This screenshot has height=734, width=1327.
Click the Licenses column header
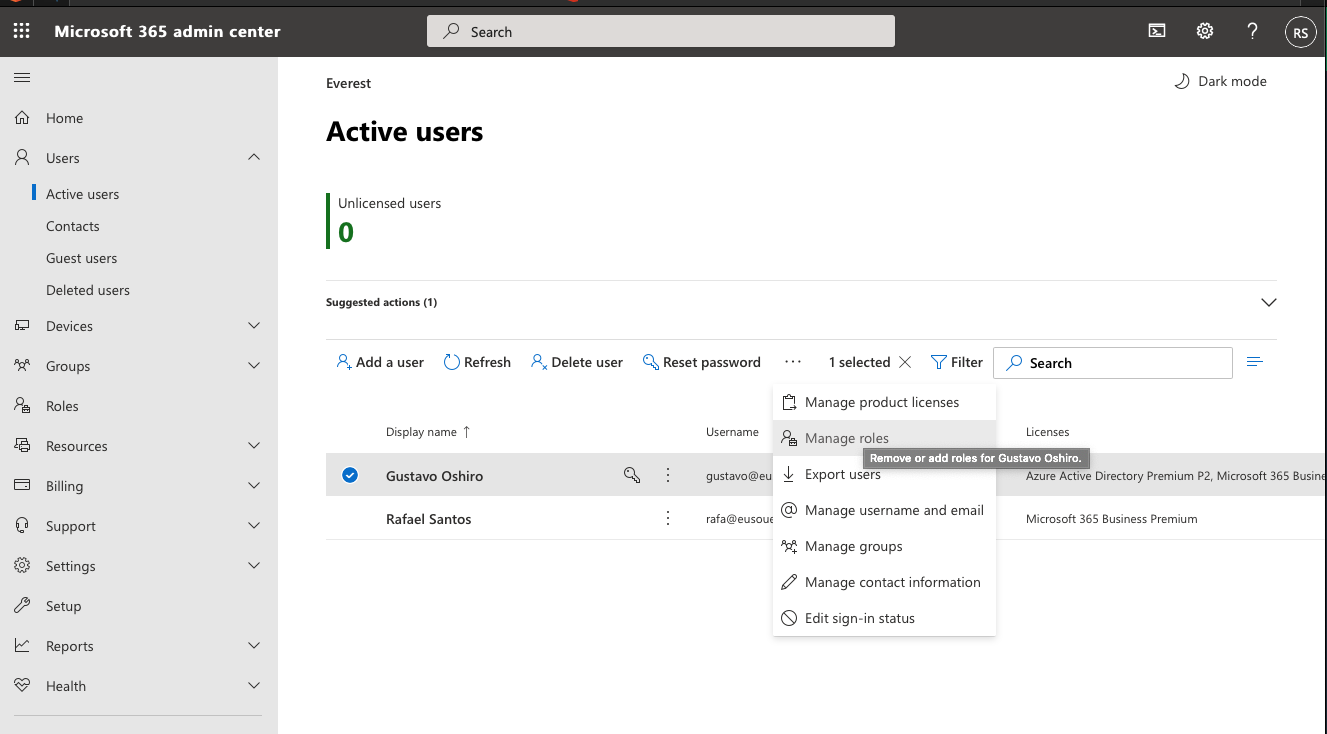pos(1047,432)
